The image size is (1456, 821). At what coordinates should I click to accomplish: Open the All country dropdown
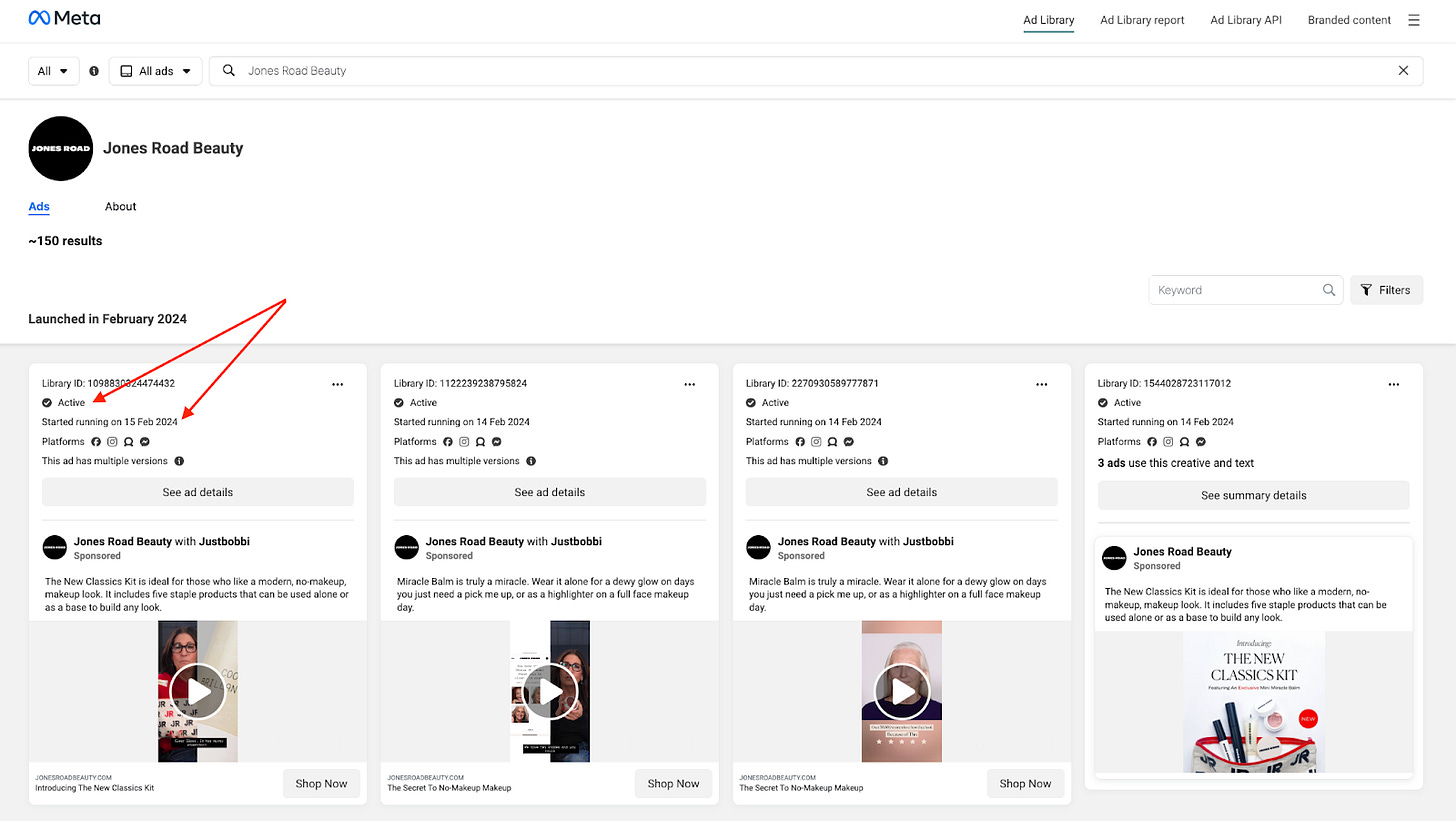54,71
